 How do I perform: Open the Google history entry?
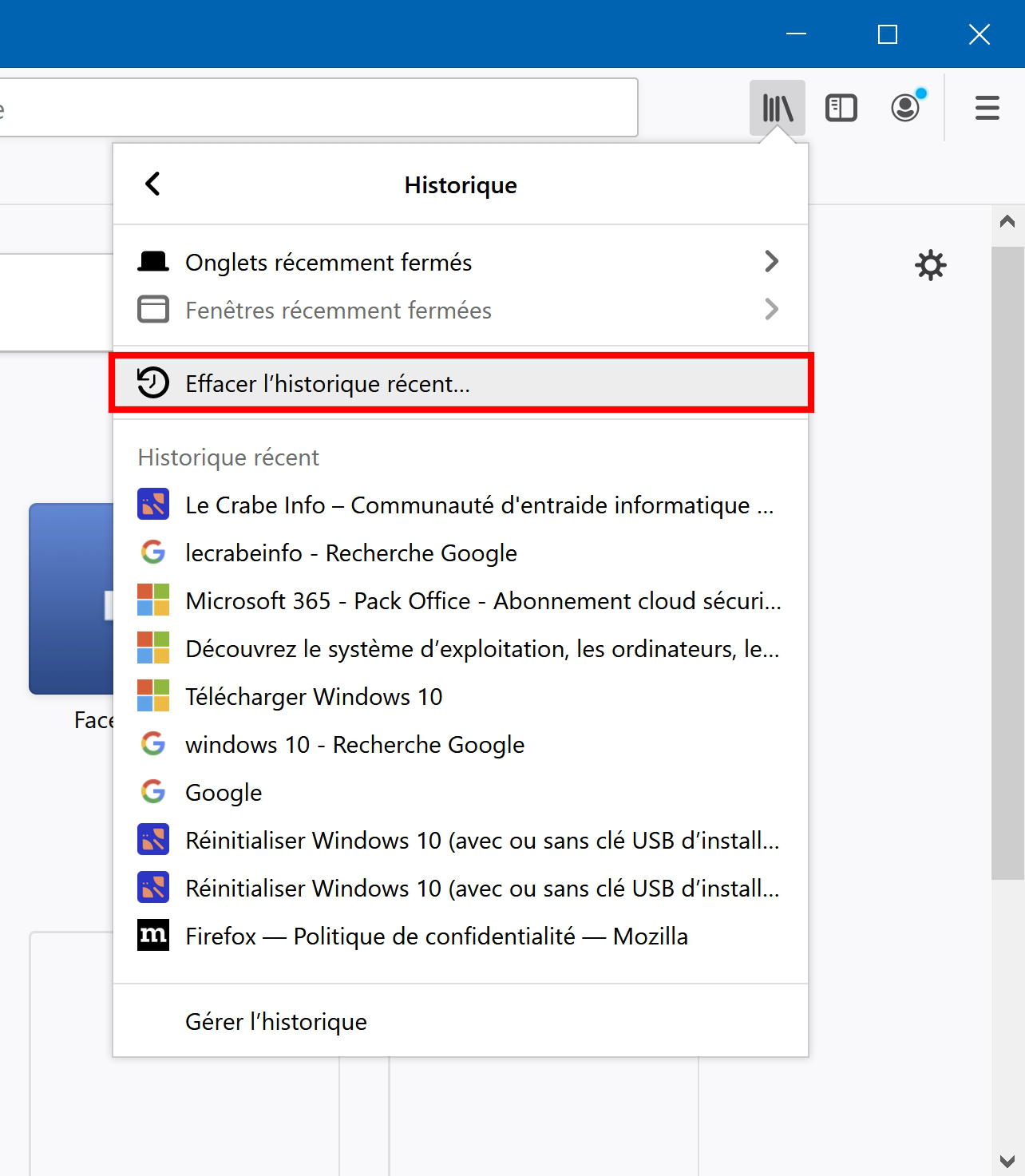point(461,792)
